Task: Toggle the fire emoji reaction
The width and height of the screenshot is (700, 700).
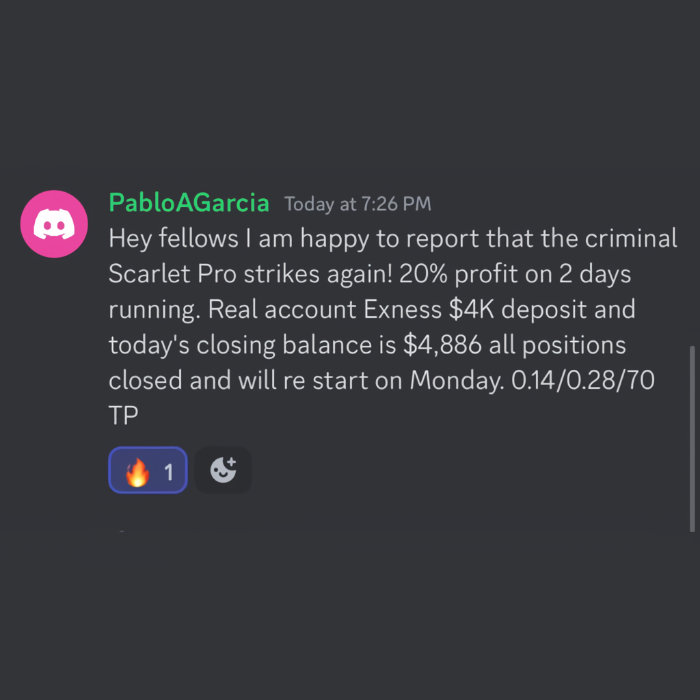Action: point(148,470)
